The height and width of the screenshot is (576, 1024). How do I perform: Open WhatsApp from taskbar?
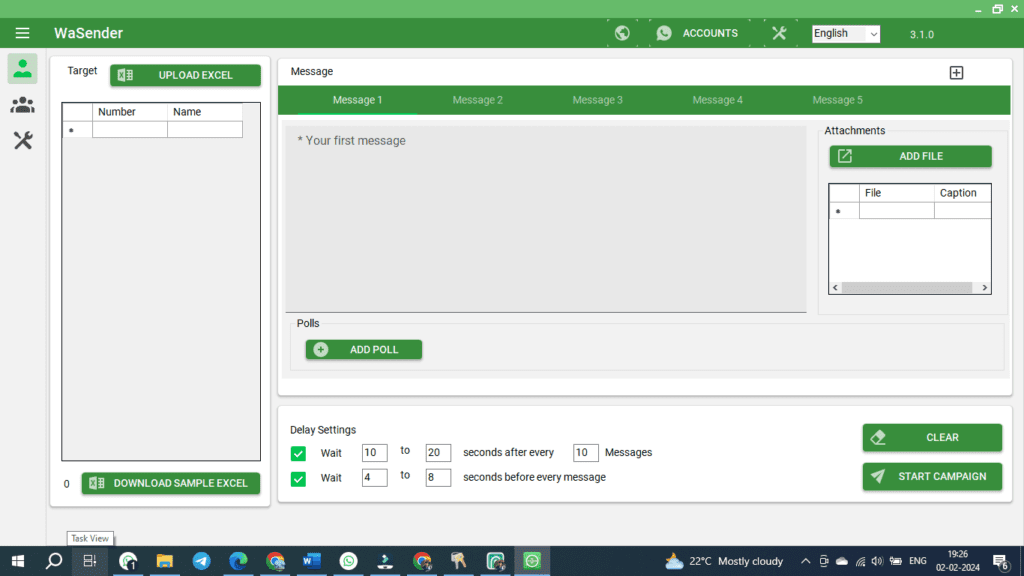349,561
